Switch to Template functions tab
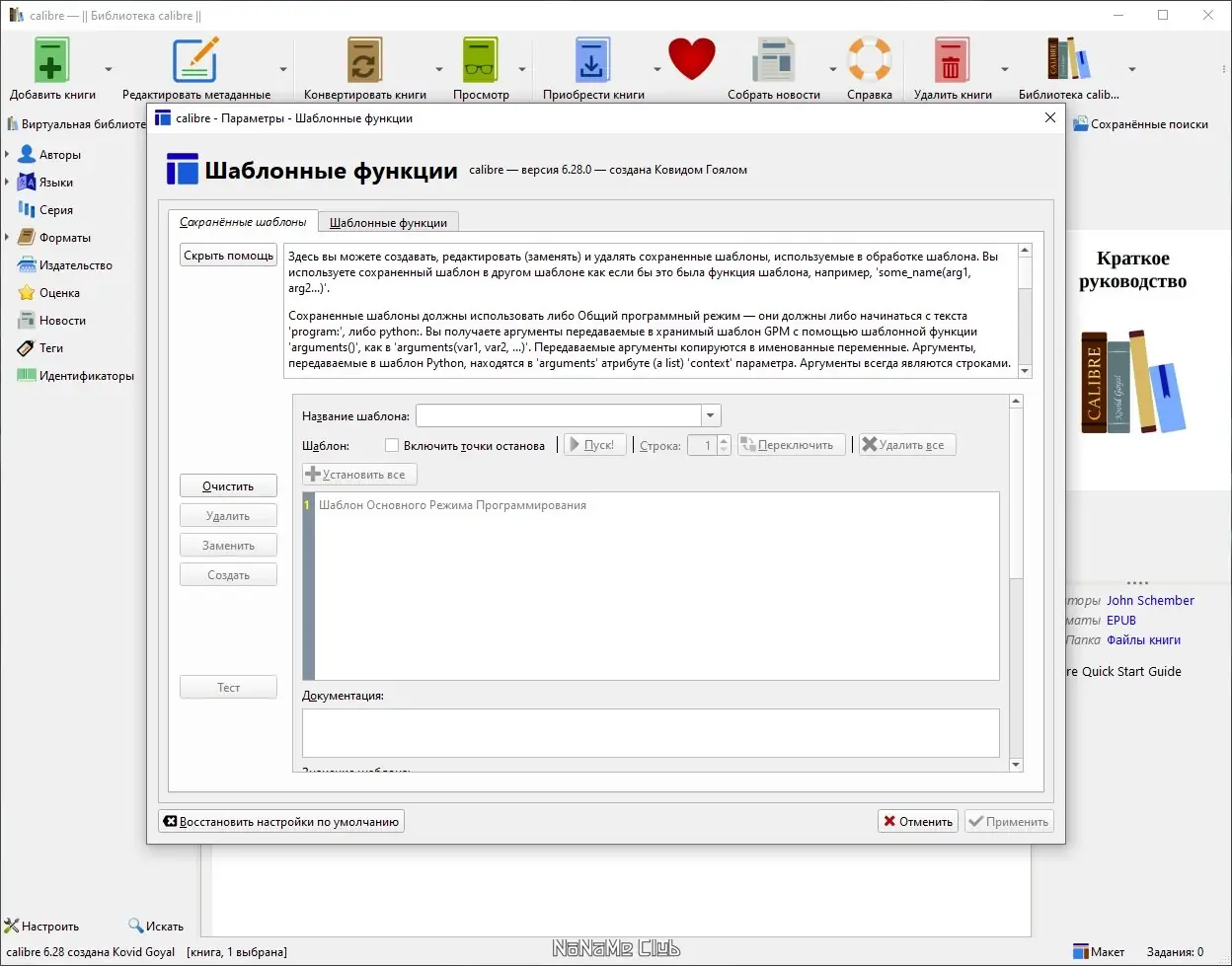Screen dimensions: 1232x966 [388, 223]
